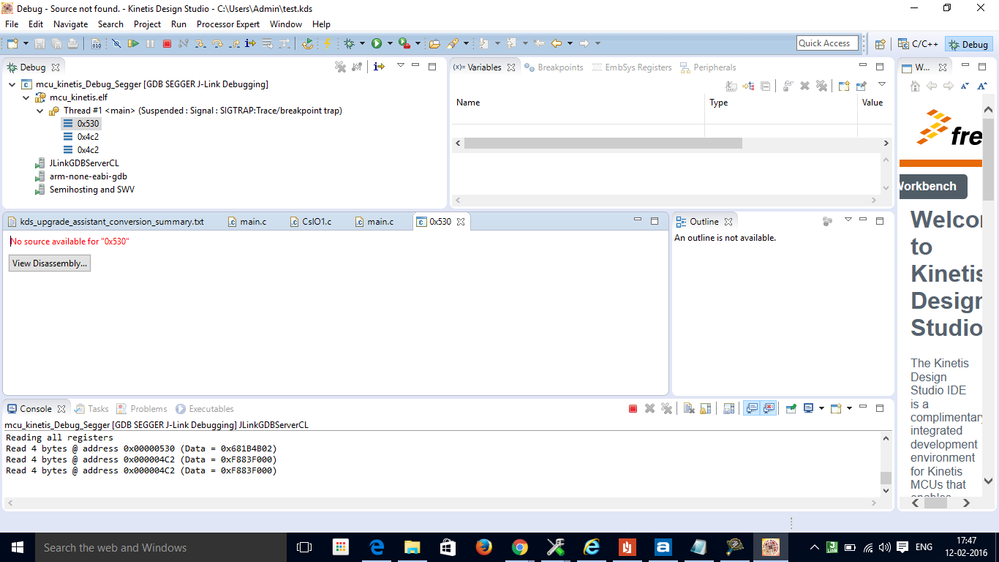Click the Step Over toolbar icon

(x=217, y=43)
